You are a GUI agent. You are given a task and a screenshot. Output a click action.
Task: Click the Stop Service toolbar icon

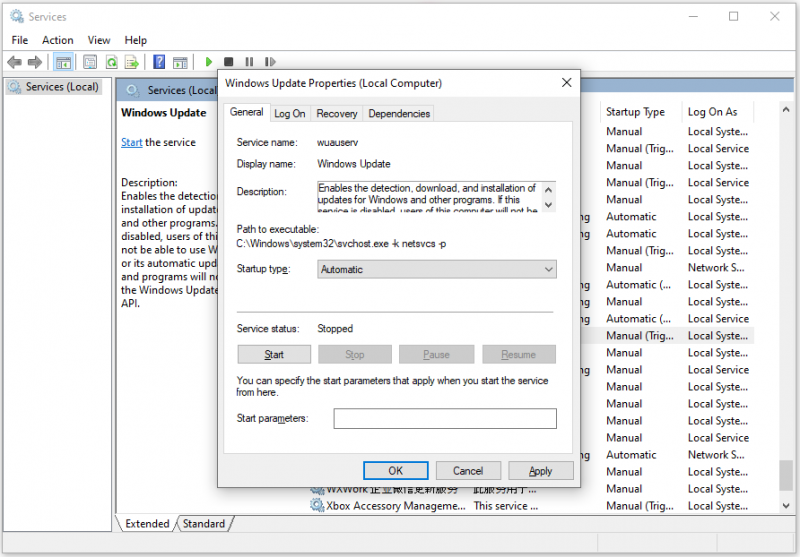[x=229, y=62]
